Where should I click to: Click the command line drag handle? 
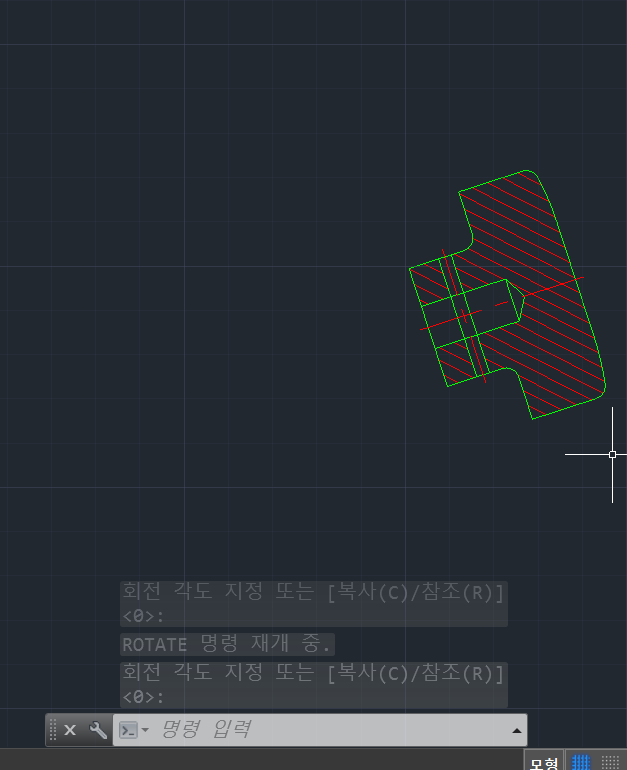pyautogui.click(x=53, y=730)
